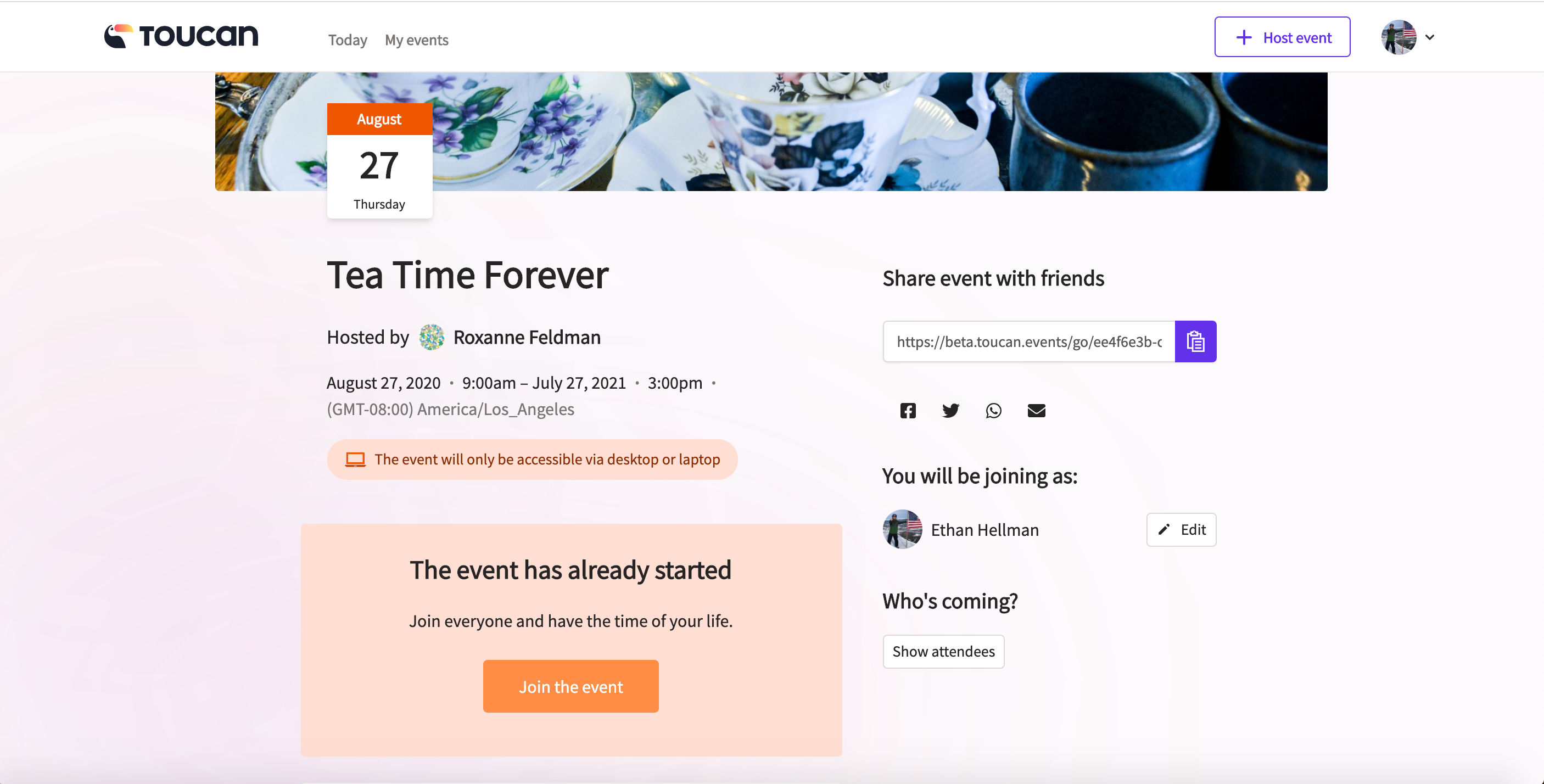Image resolution: width=1544 pixels, height=784 pixels.
Task: Show attendees list for Tea Time Forever
Action: point(943,651)
